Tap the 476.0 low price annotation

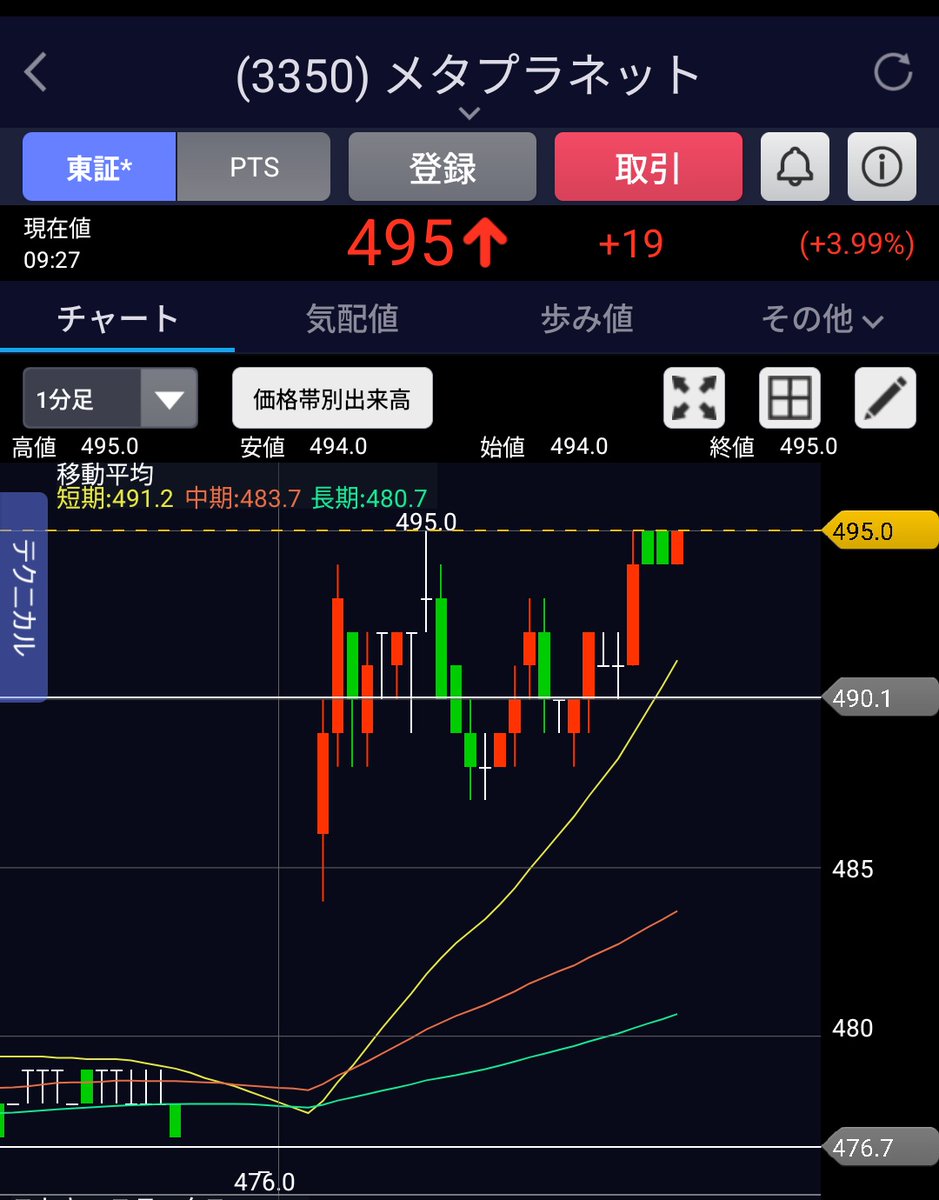(265, 1180)
